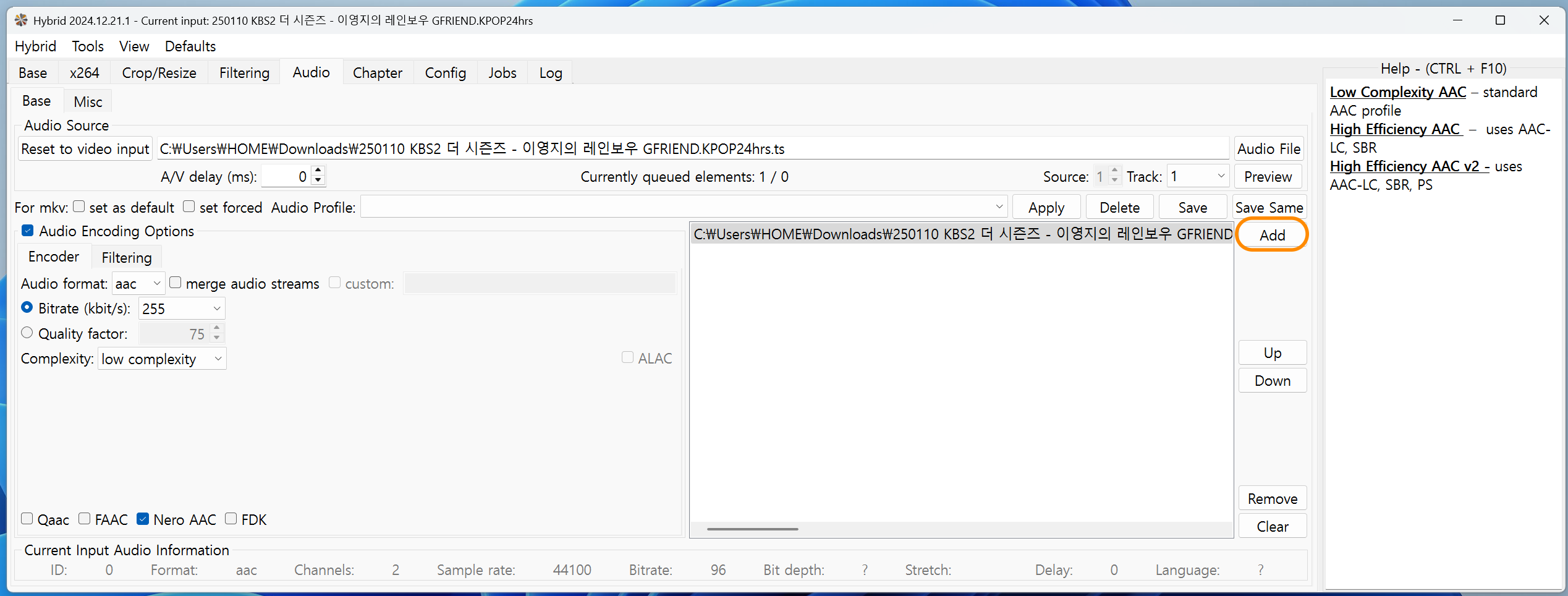
Task: Uncheck the Nero AAC encoder
Action: (x=142, y=519)
